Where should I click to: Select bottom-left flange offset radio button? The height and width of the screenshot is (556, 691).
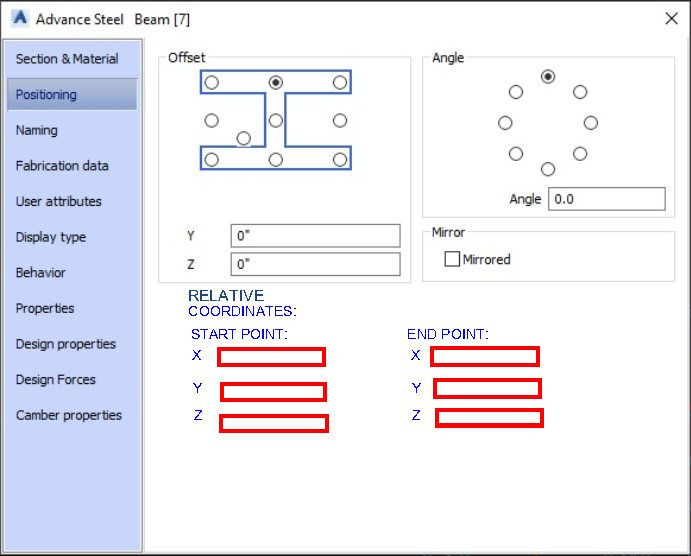(212, 159)
